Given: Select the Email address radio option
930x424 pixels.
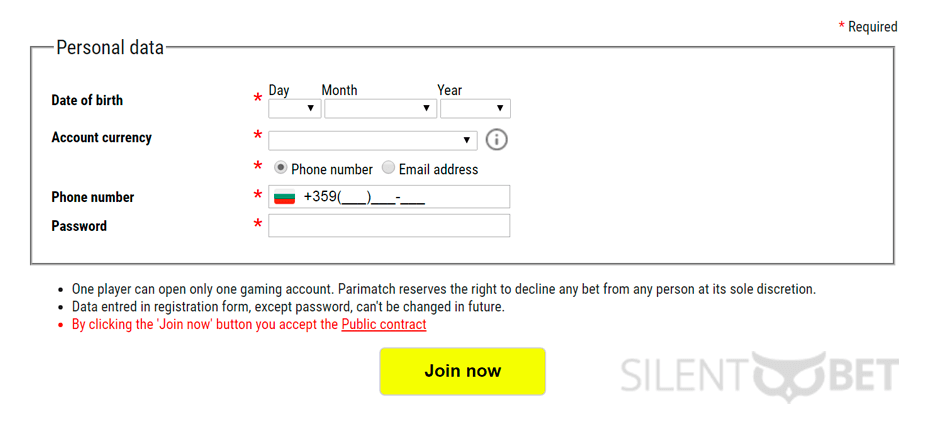Looking at the screenshot, I should 388,168.
